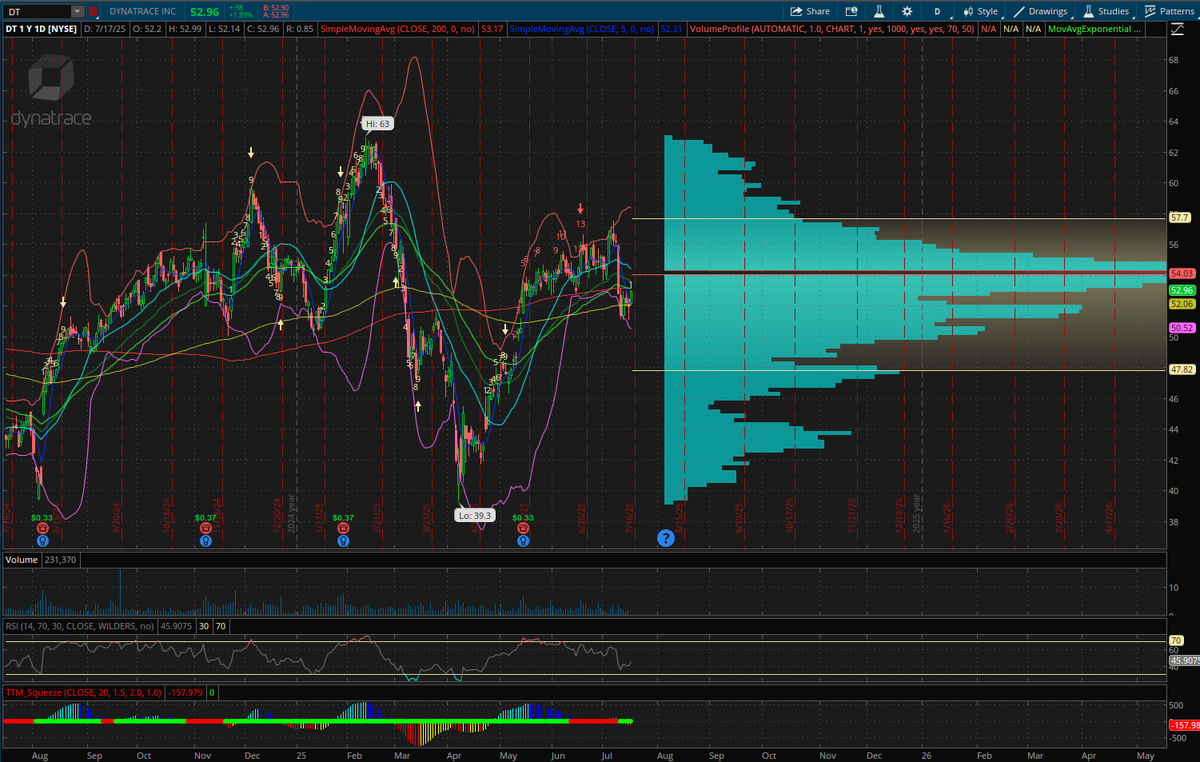Click the blue lightbulb icon under August earnings
Viewport: 1200px width, 762px height.
(x=41, y=540)
